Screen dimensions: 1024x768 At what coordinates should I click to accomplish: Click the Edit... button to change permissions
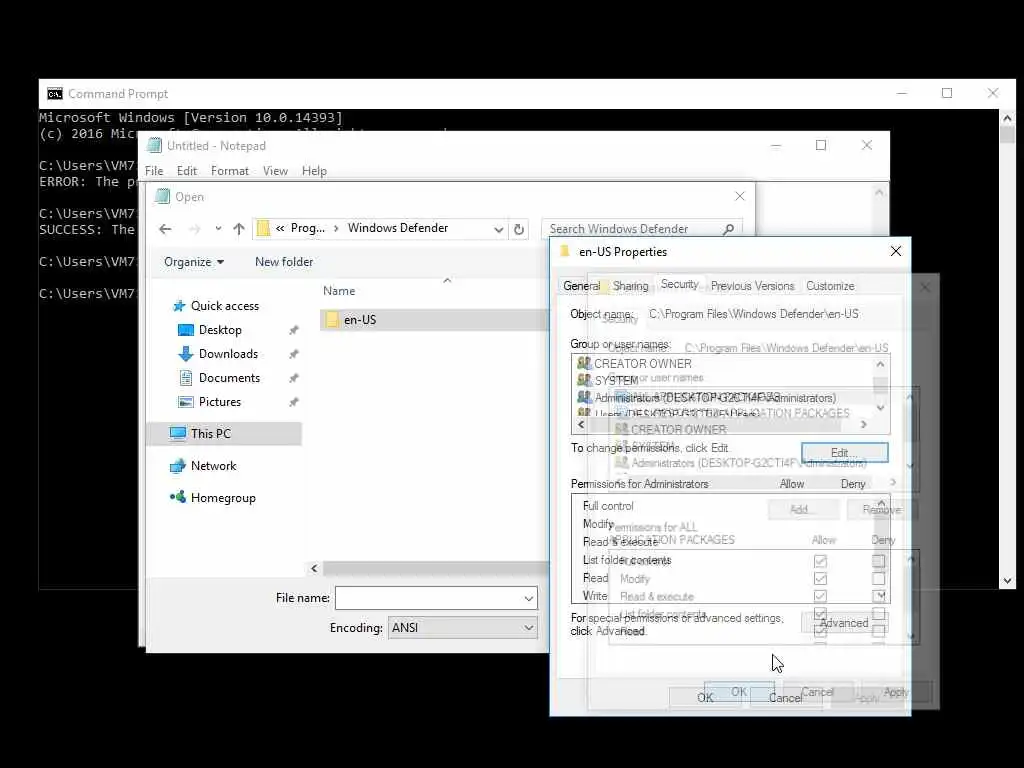pos(844,453)
